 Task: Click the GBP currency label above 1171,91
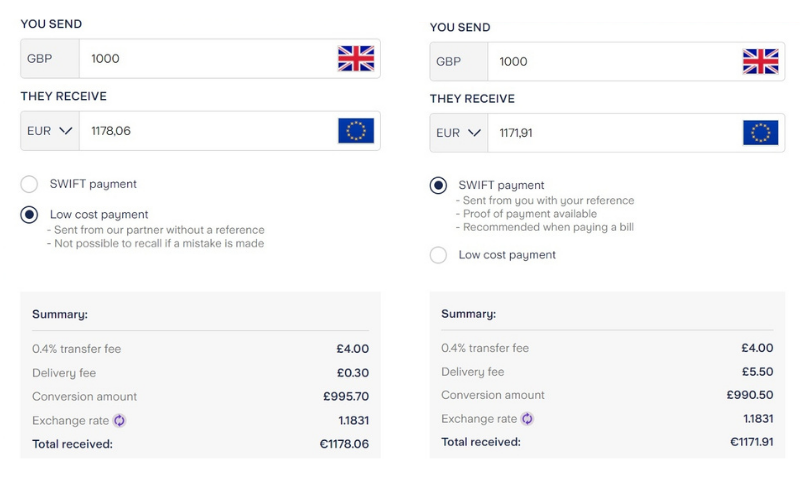pos(449,62)
